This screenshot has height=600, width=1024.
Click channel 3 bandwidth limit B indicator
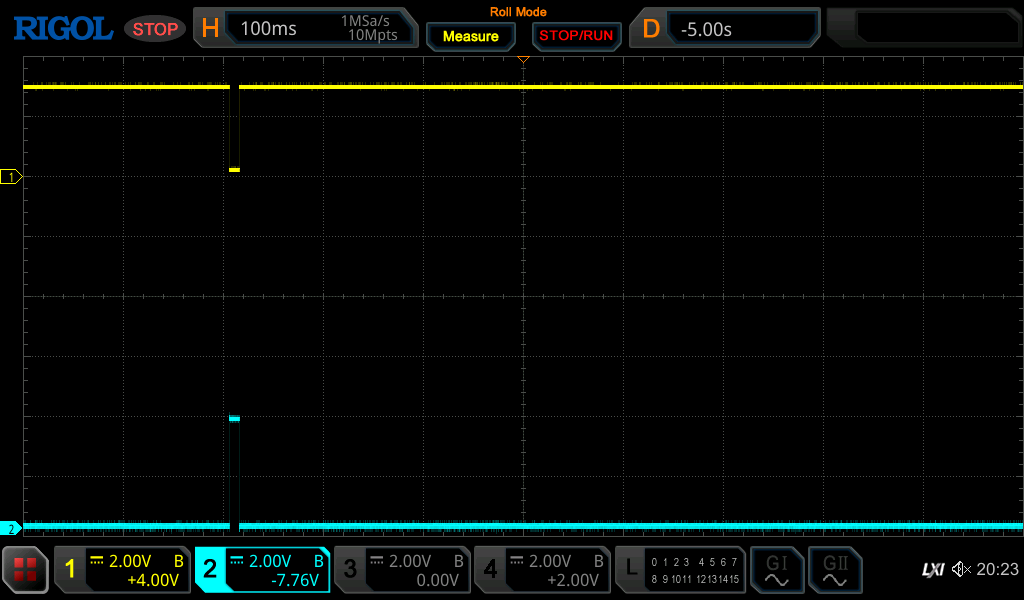pos(458,561)
